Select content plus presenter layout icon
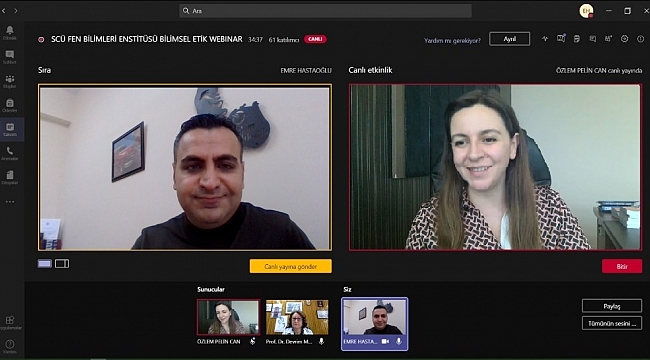 click(x=62, y=264)
